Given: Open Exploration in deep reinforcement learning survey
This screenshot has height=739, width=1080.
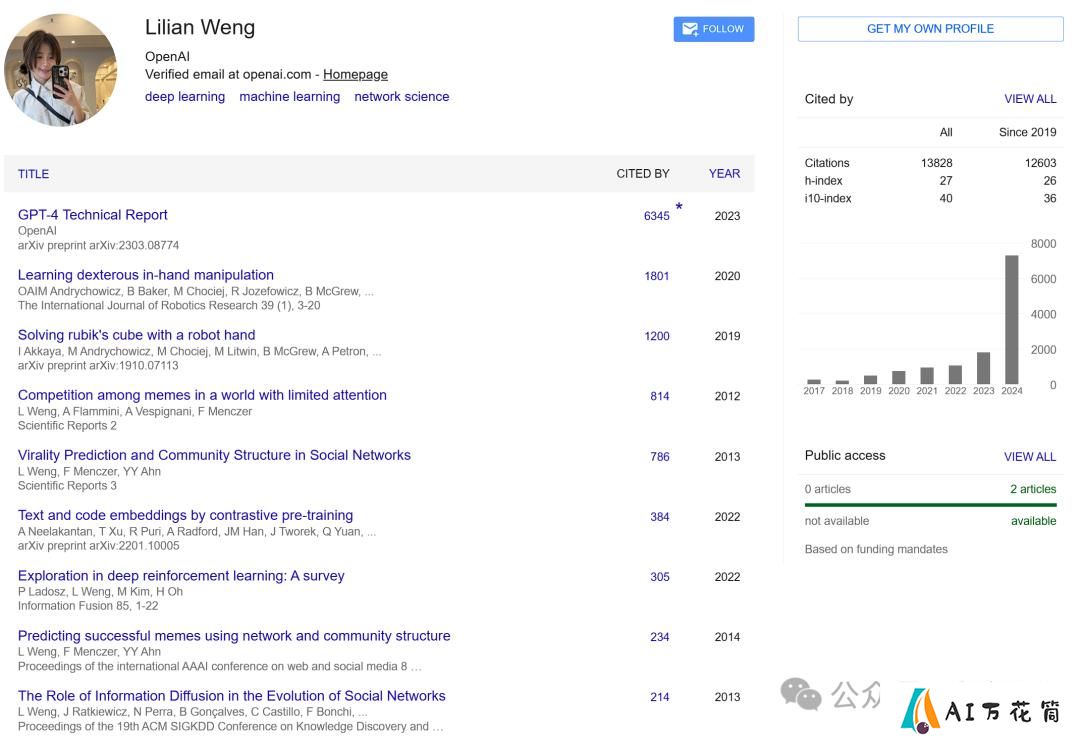Looking at the screenshot, I should click(181, 576).
